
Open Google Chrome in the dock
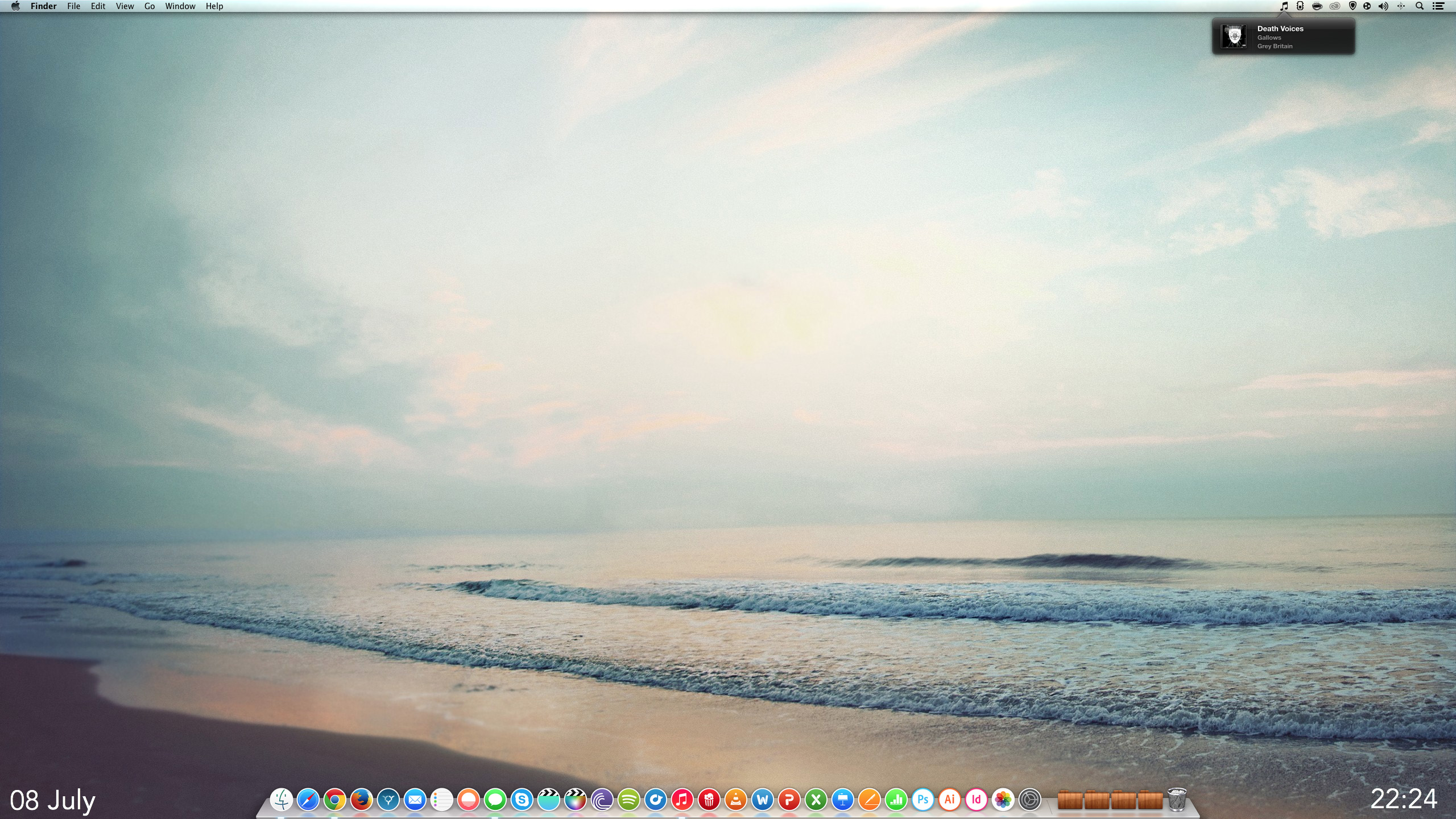pyautogui.click(x=335, y=800)
